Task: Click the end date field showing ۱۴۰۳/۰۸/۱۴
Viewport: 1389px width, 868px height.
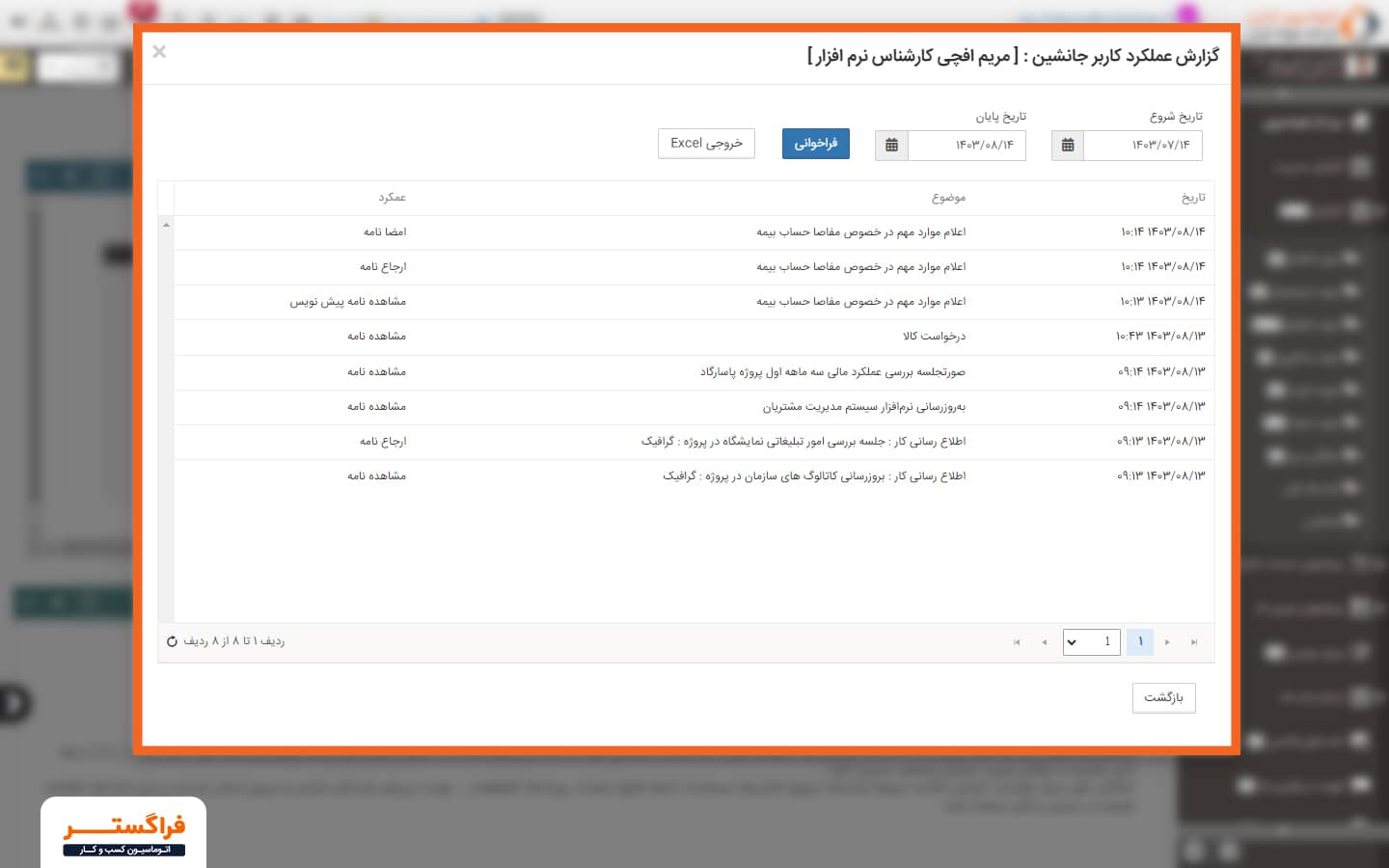Action: click(967, 146)
